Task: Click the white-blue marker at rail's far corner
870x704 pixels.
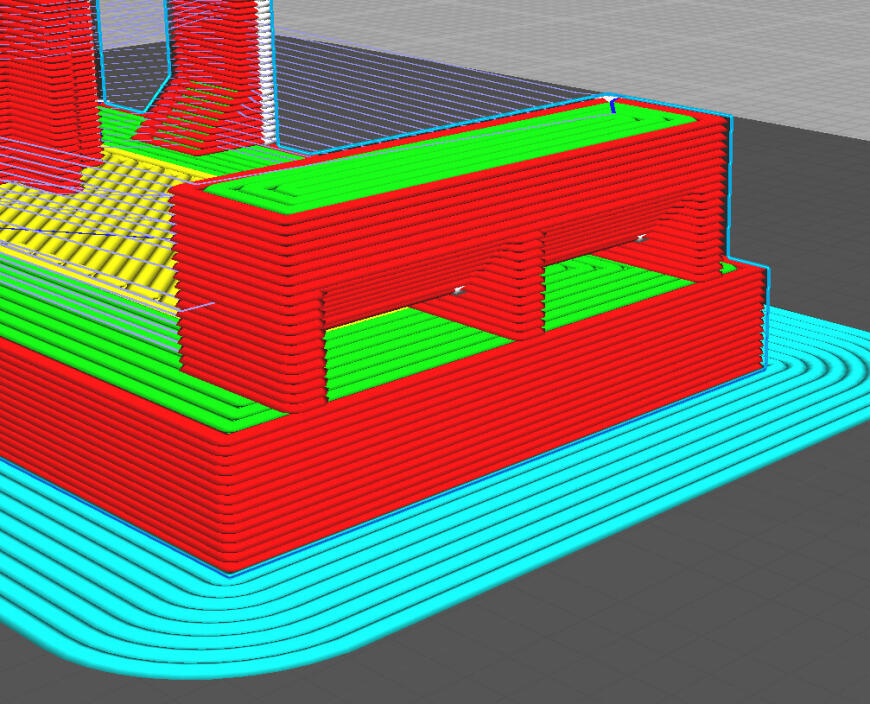Action: (x=610, y=102)
